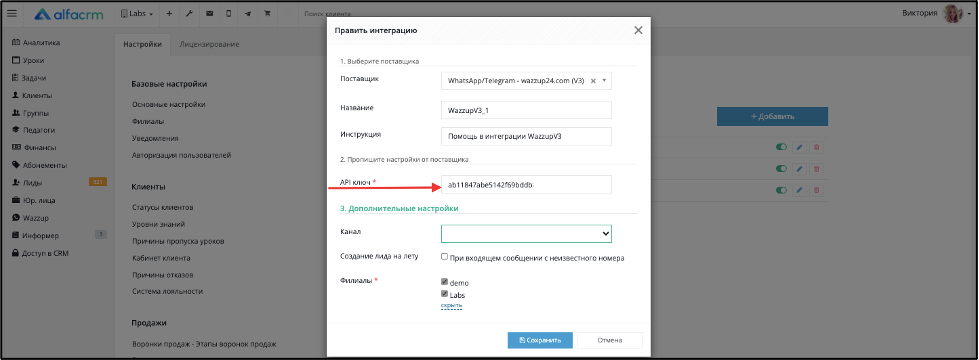This screenshot has width=979, height=360.
Task: Toggle the first green integration switch
Action: (x=781, y=147)
